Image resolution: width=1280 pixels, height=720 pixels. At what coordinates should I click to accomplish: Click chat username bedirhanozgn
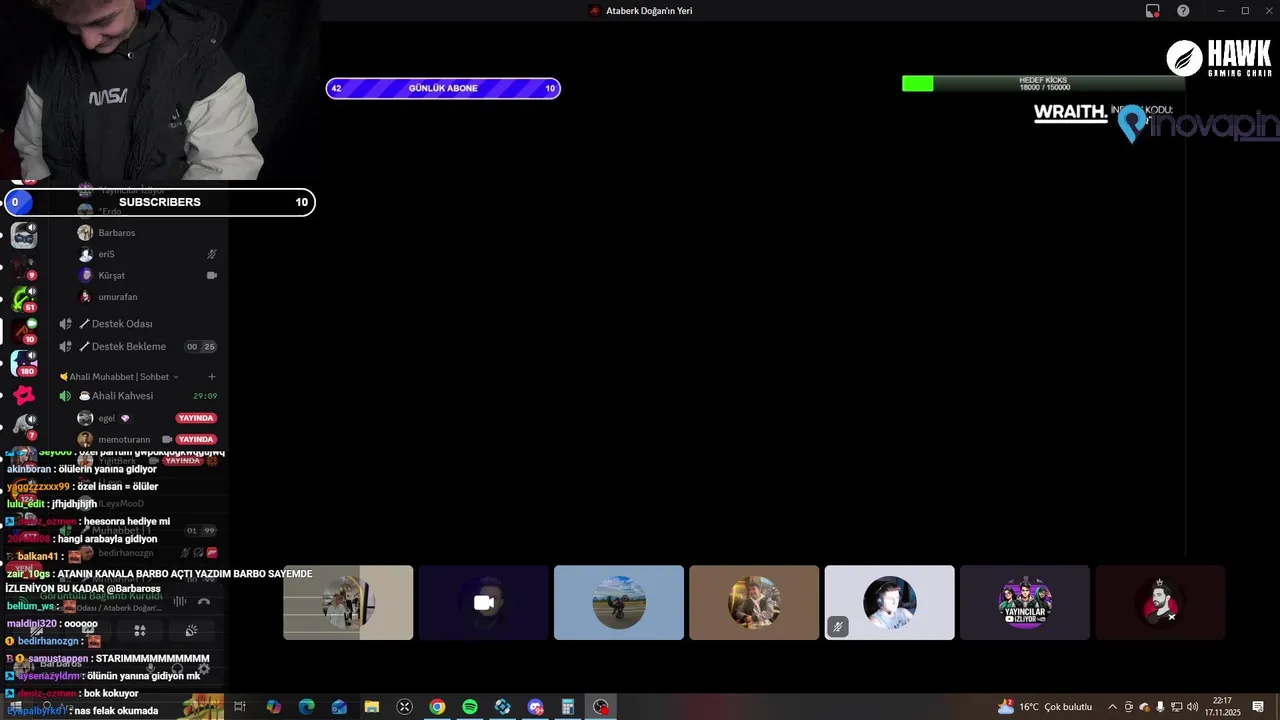(48, 641)
